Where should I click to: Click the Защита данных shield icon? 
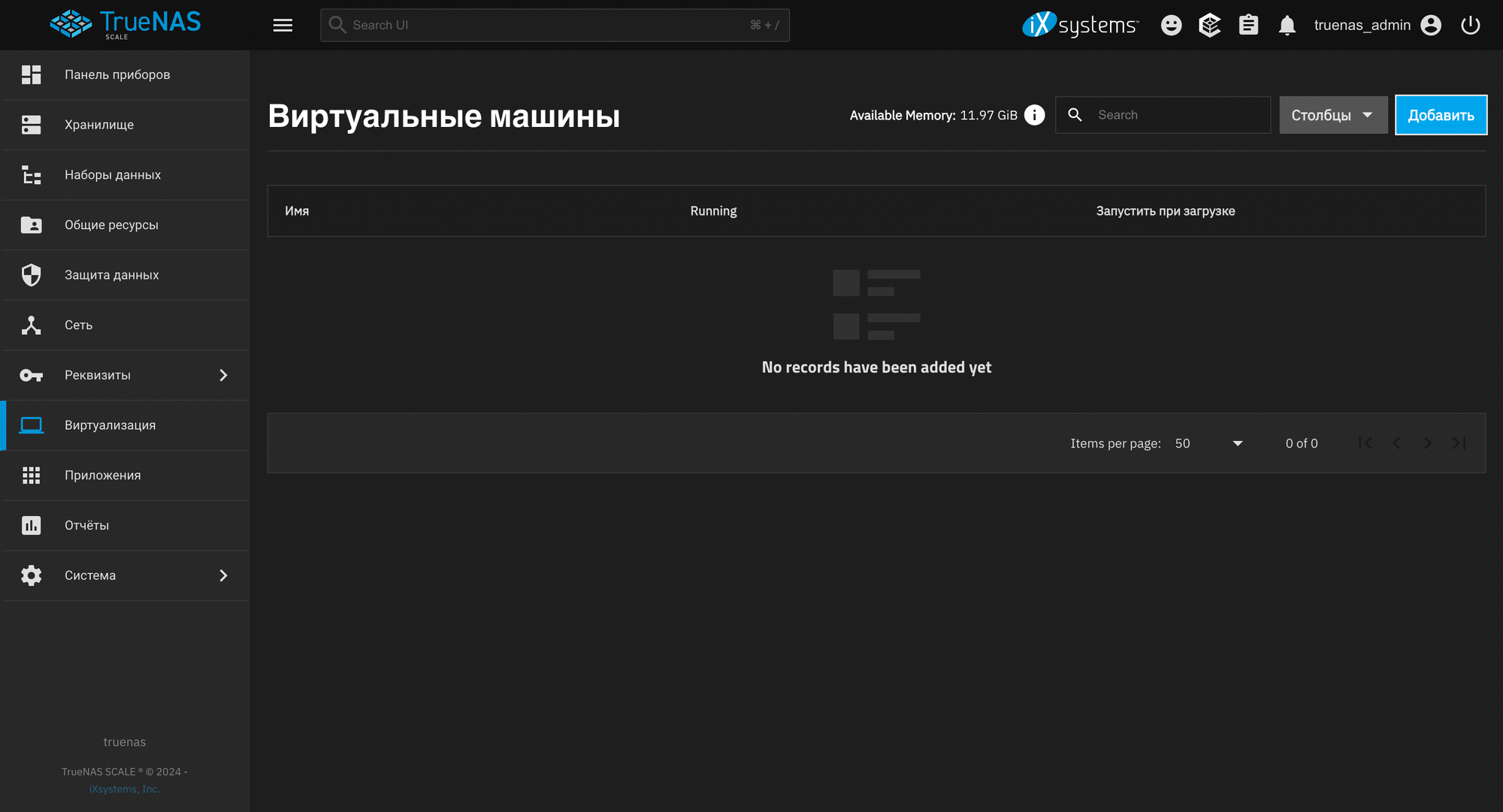click(32, 275)
